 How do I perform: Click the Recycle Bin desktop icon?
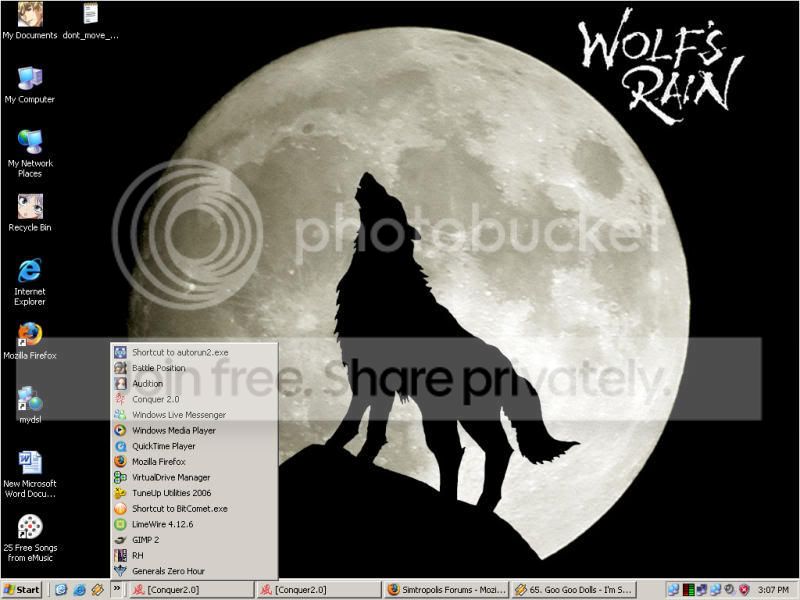30,213
